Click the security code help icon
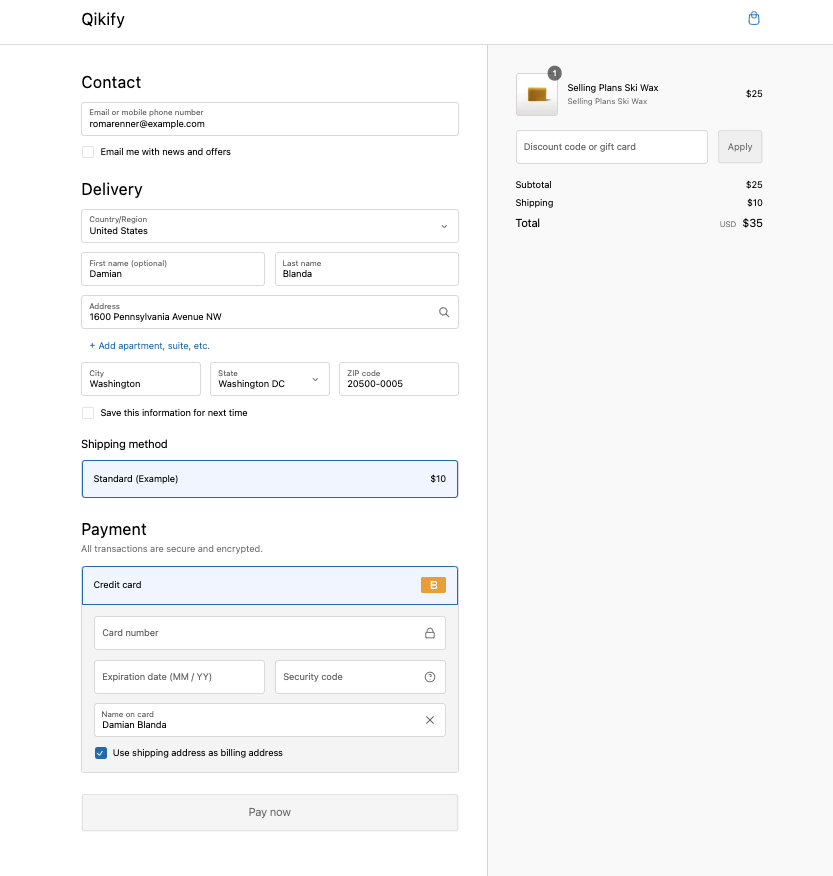This screenshot has height=876, width=833. click(x=430, y=677)
